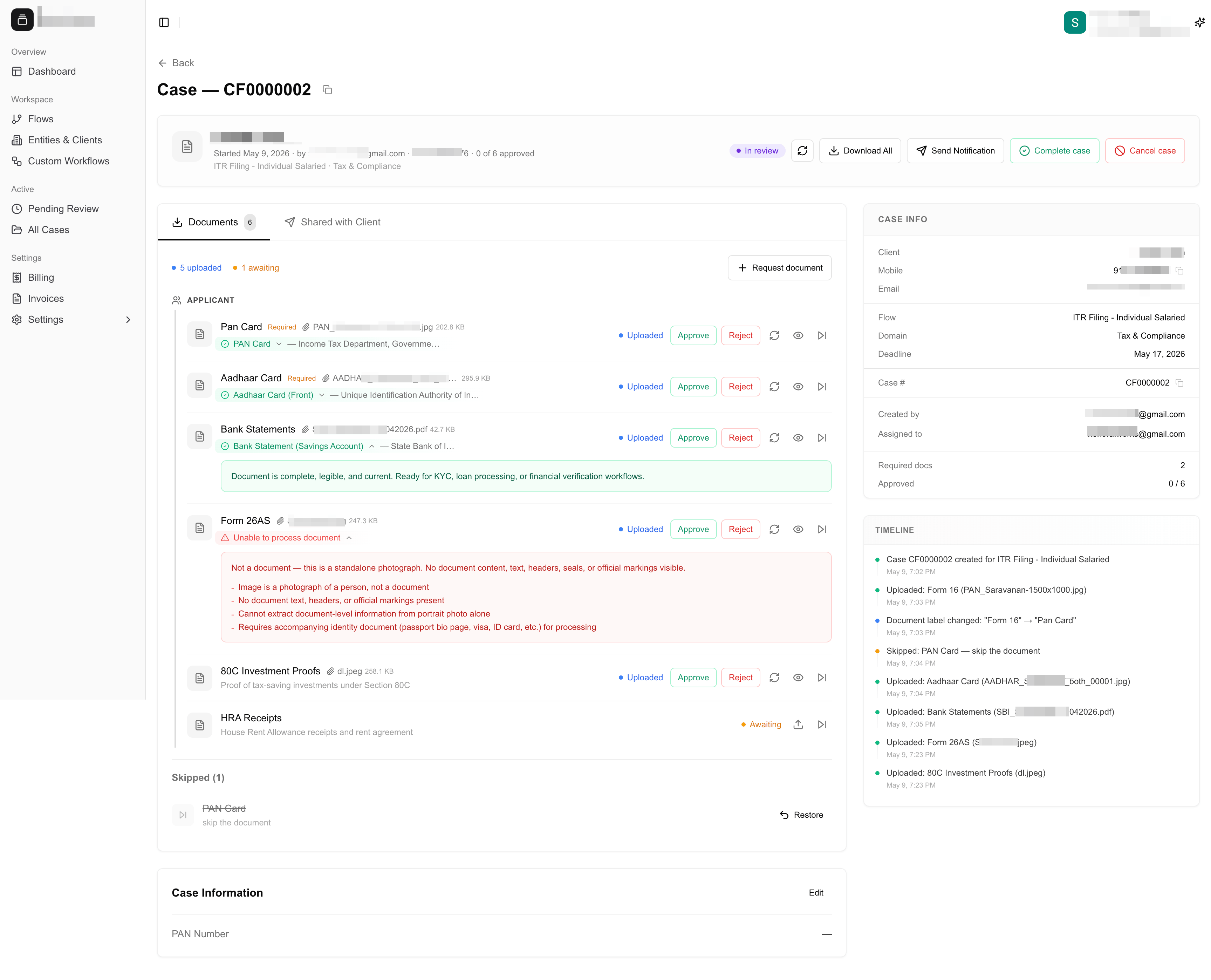Toggle the sidebar panel icon
The image size is (1211, 980).
164,22
